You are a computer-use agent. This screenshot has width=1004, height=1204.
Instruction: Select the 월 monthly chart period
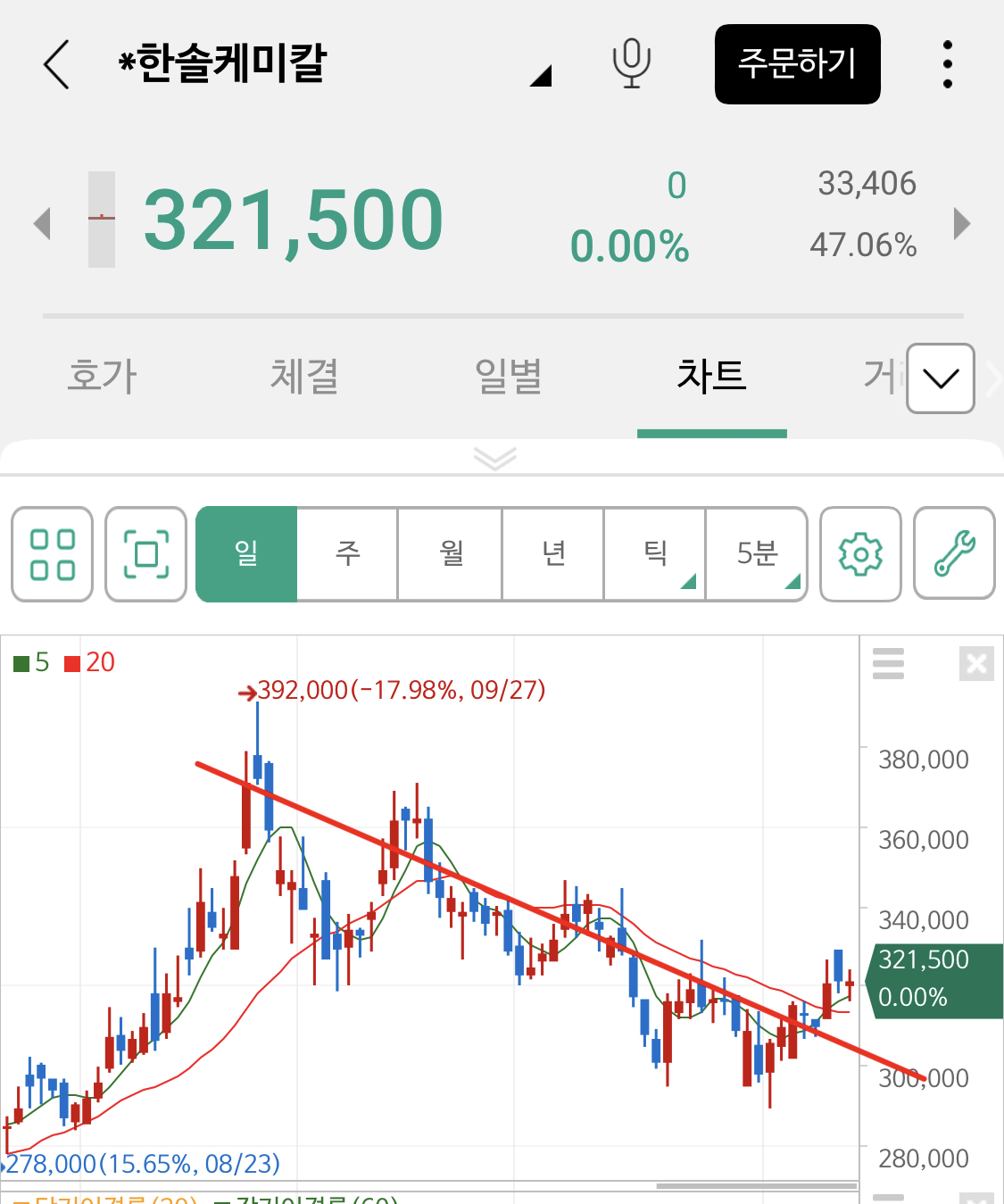pos(451,554)
